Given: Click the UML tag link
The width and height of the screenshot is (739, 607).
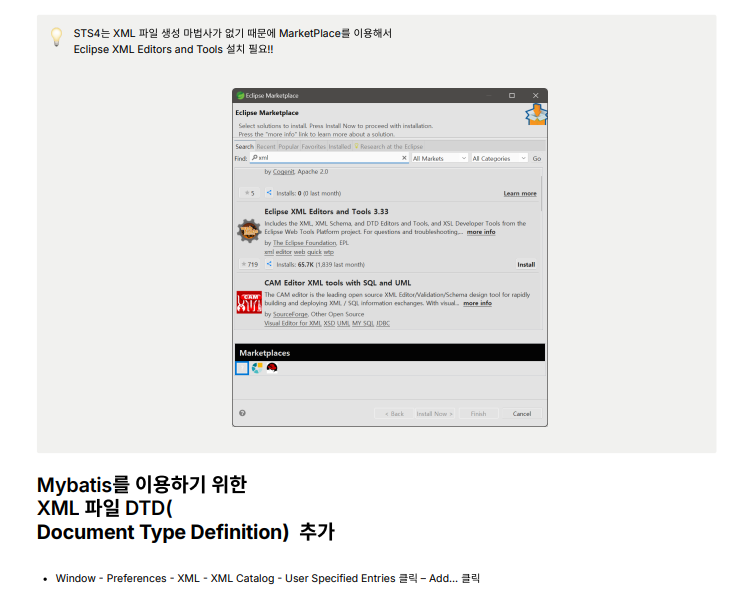Looking at the screenshot, I should pyautogui.click(x=344, y=323).
